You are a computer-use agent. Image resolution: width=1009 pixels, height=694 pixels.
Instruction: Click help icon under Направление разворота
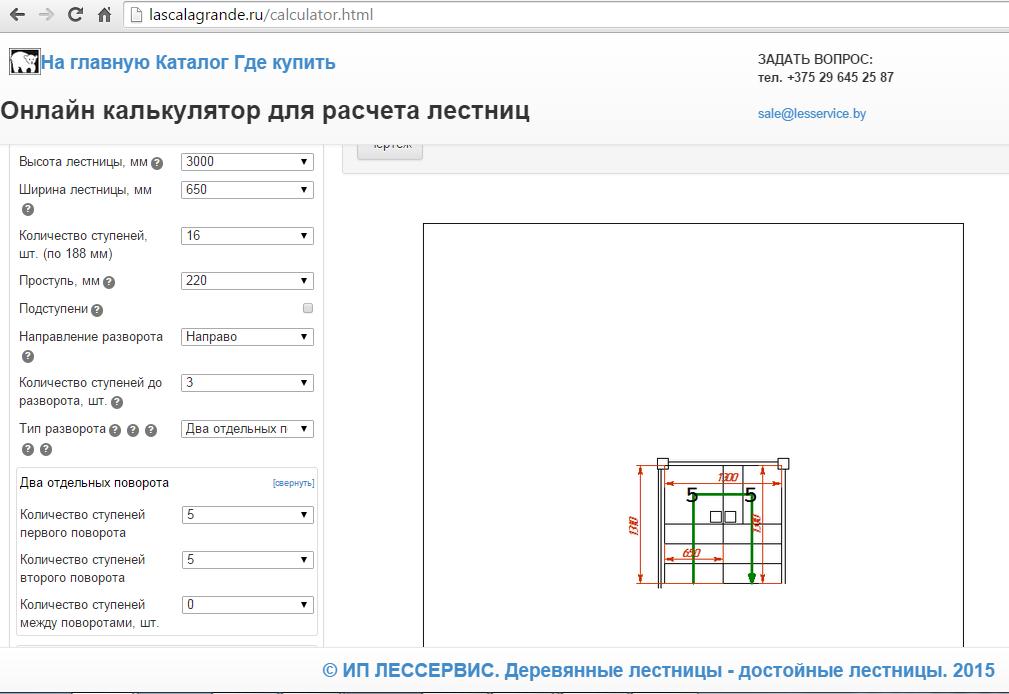point(28,356)
